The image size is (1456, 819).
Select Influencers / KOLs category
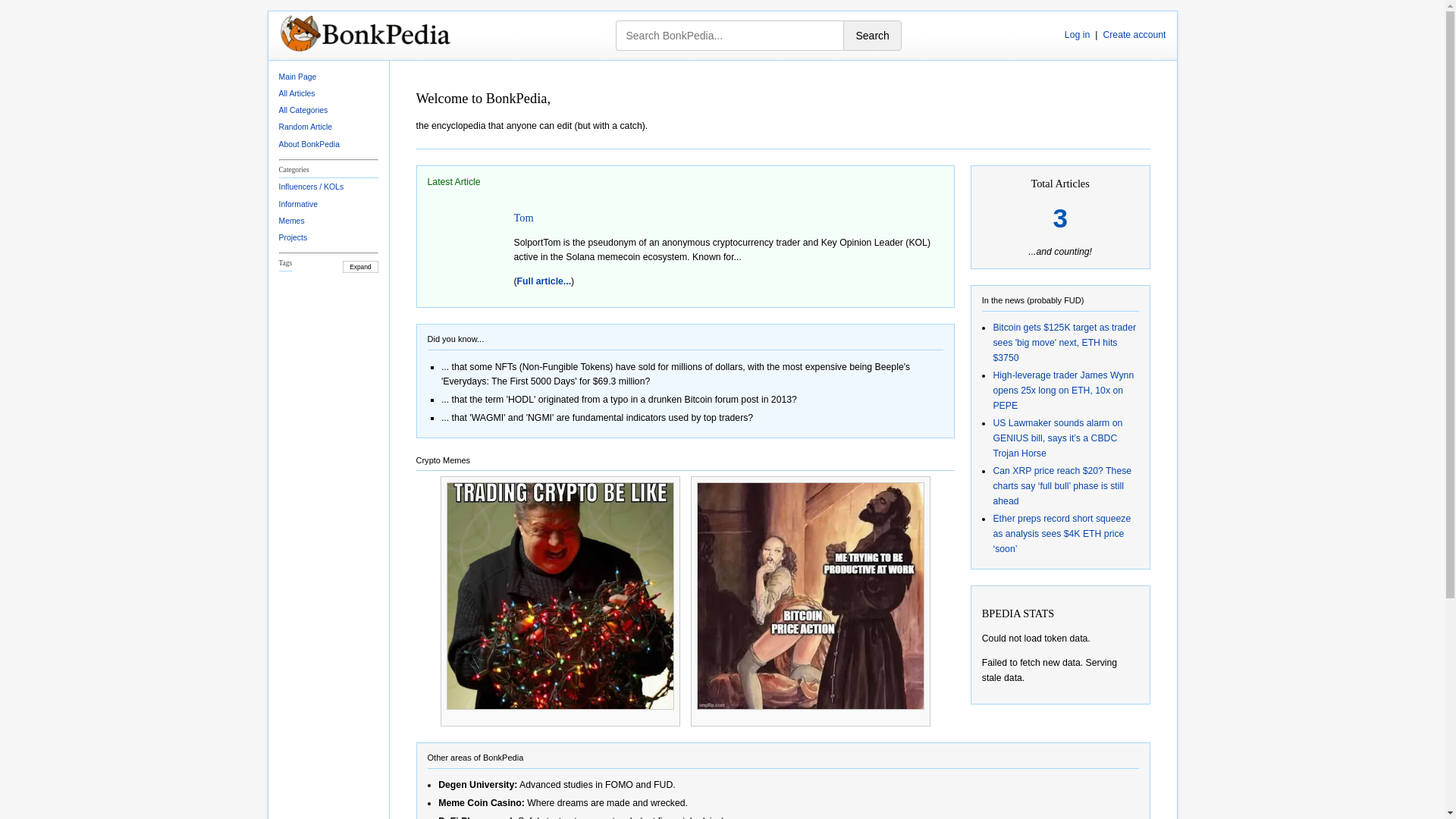(311, 187)
